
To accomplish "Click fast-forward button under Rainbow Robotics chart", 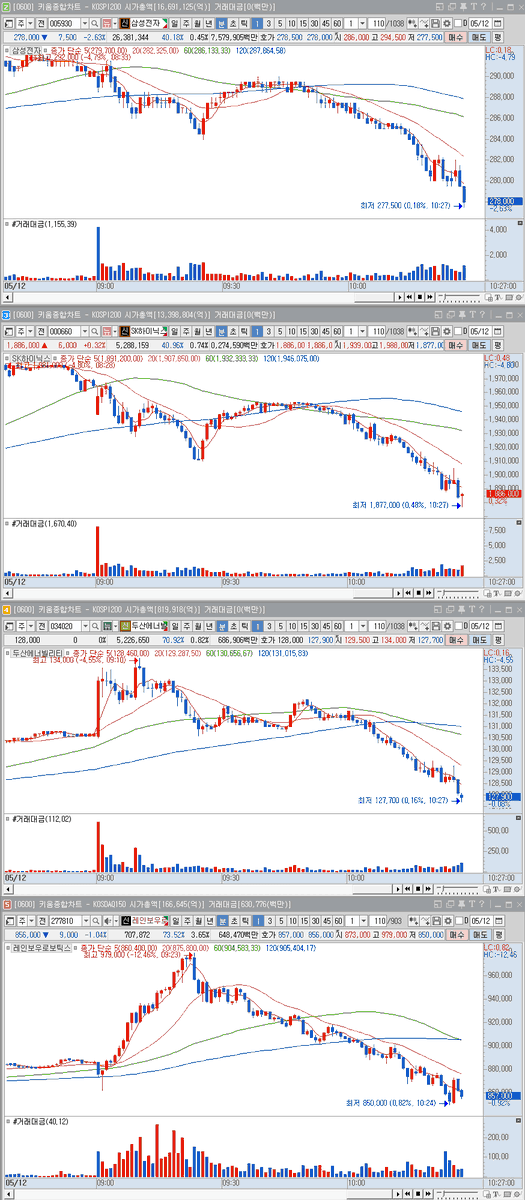I will (x=428, y=1193).
